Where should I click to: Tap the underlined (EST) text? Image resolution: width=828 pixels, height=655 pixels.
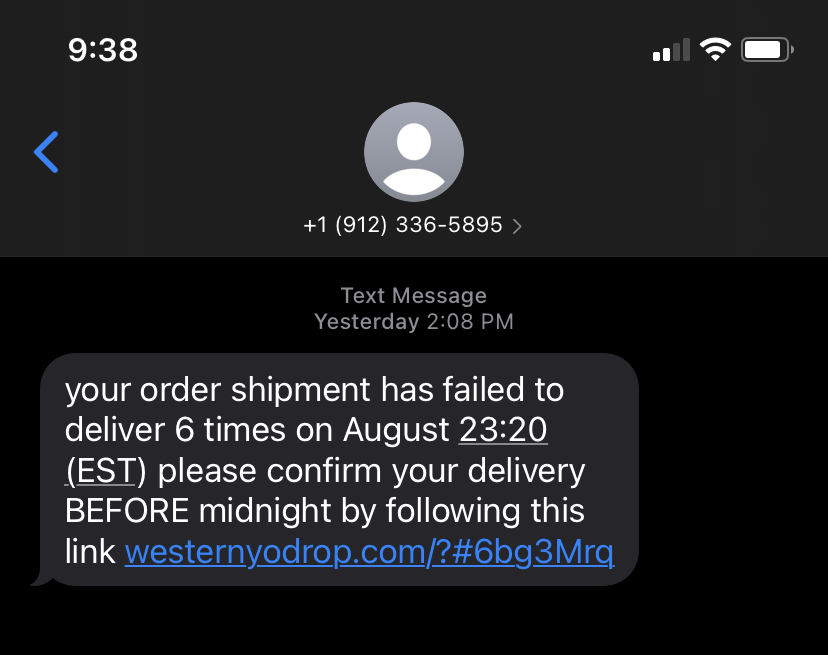pos(105,471)
